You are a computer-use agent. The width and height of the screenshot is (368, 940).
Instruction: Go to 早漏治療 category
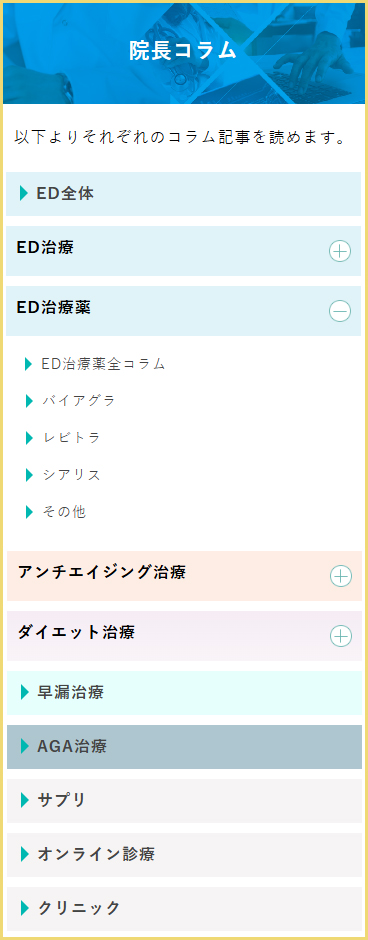pos(185,693)
